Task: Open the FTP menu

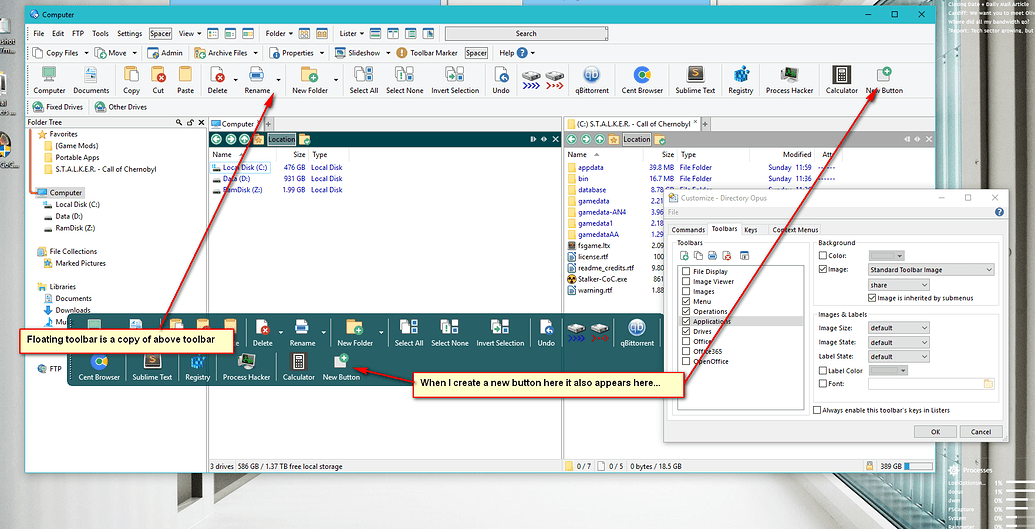Action: (78, 33)
